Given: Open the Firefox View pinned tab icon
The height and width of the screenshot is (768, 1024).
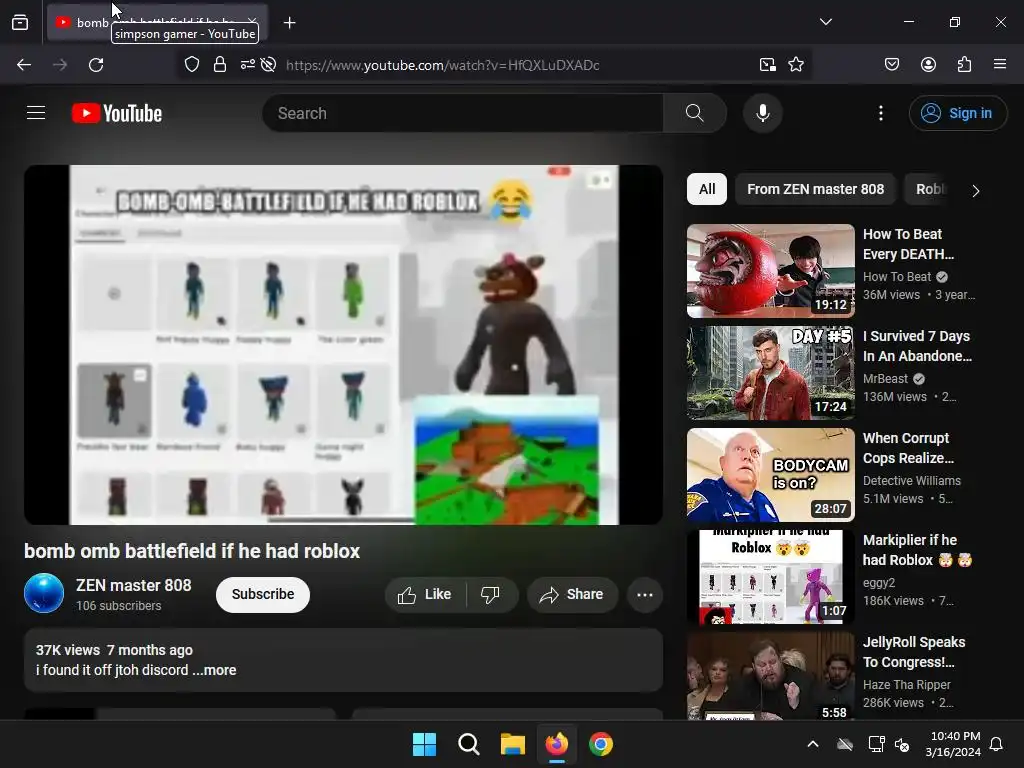Looking at the screenshot, I should 20,23.
